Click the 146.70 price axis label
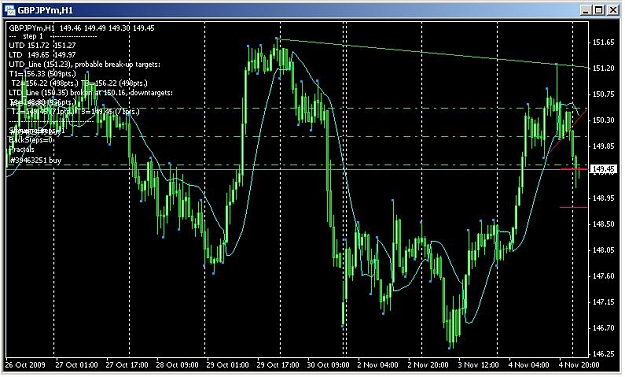 pyautogui.click(x=603, y=328)
